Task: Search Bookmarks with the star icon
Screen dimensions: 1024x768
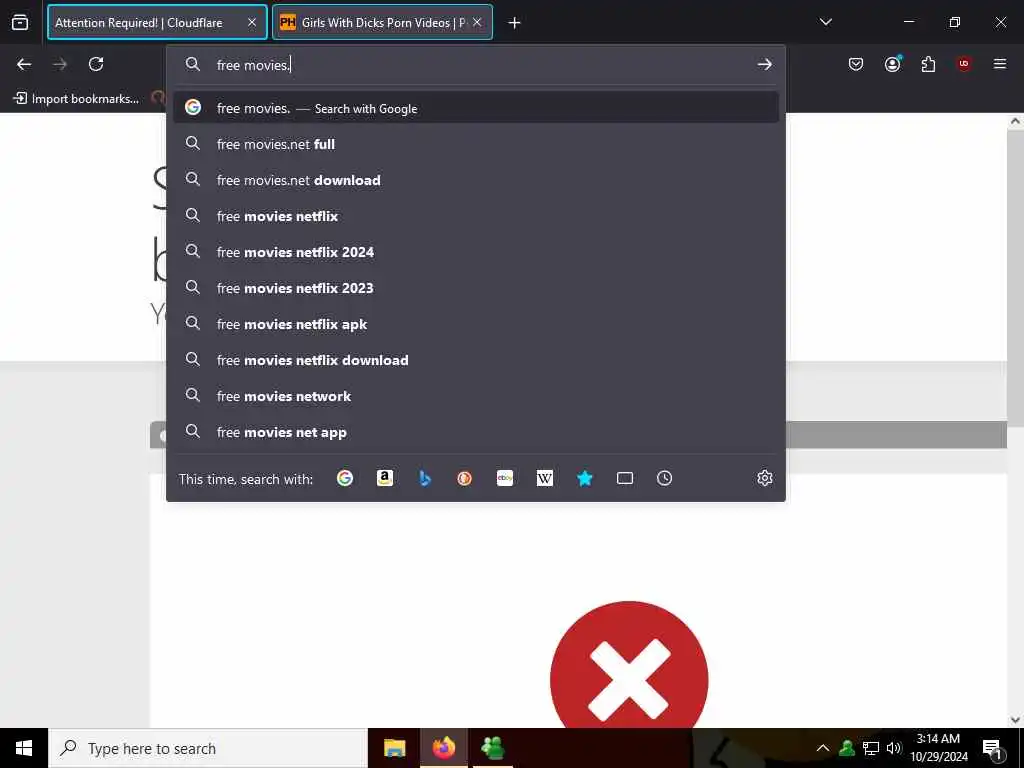Action: click(584, 478)
